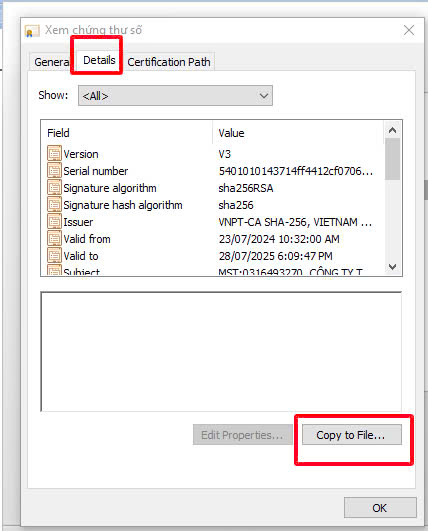This screenshot has width=428, height=531.
Task: Click the Serial number field icon
Action: (x=54, y=170)
